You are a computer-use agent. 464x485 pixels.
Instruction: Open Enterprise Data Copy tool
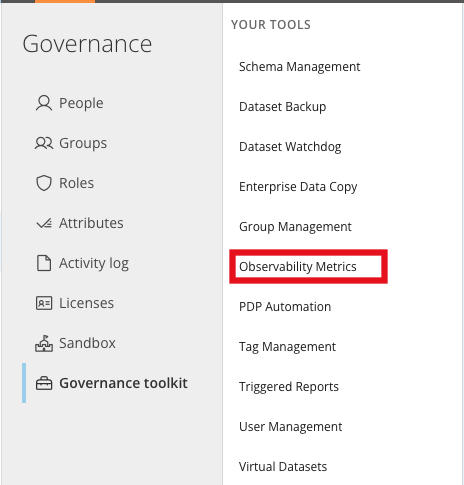click(298, 187)
